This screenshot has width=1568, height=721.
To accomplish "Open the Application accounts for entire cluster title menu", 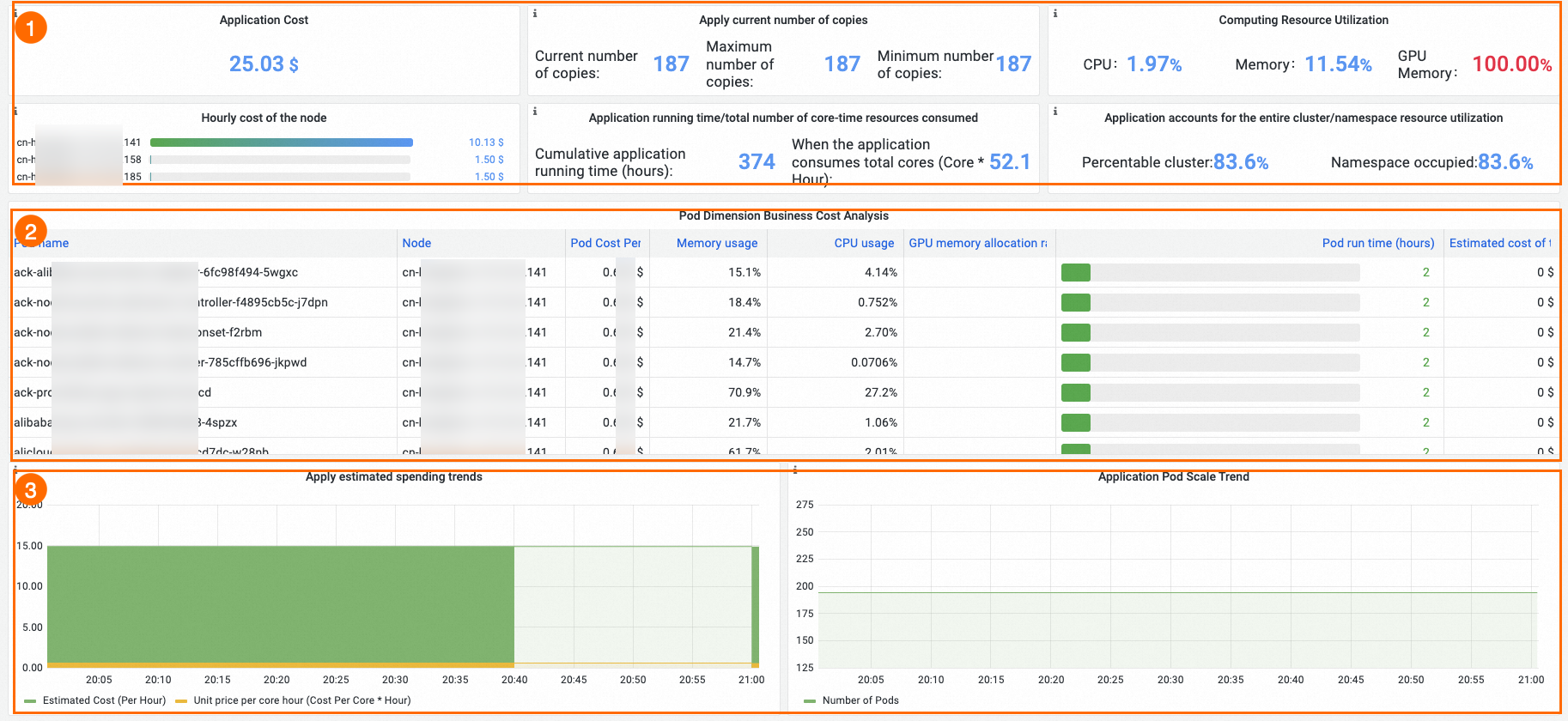I will tap(1304, 118).
